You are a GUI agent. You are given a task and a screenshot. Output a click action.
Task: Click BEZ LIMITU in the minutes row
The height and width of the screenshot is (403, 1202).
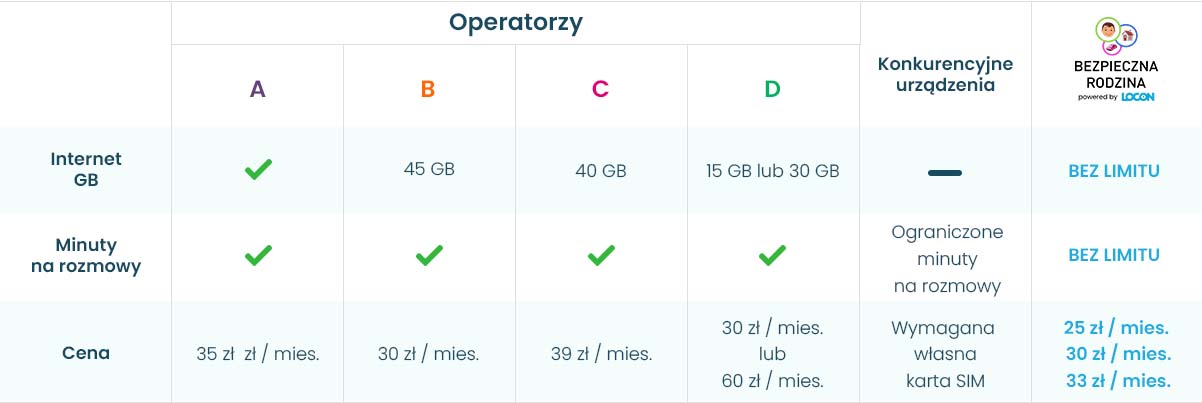tap(1114, 255)
